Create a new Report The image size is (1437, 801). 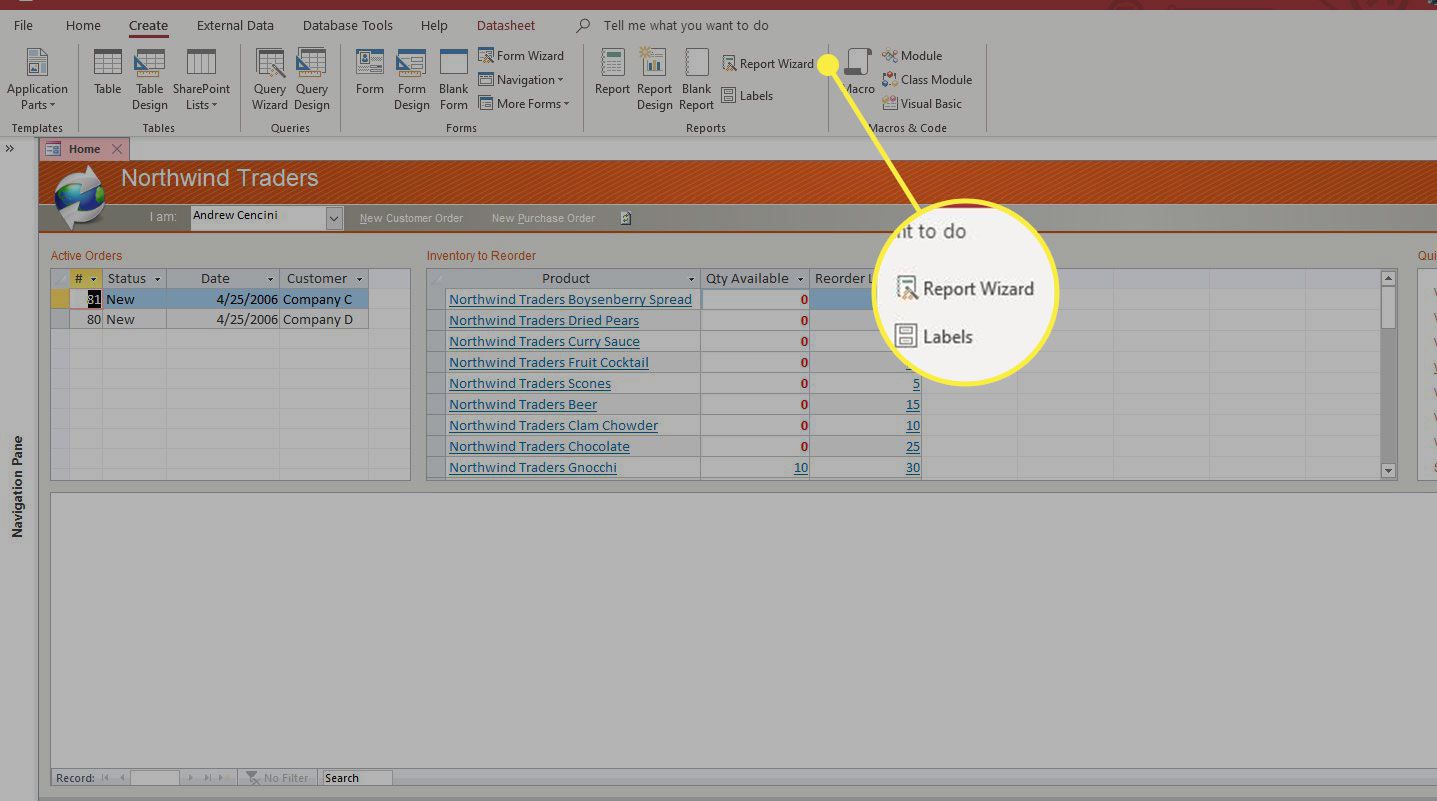pyautogui.click(x=612, y=72)
